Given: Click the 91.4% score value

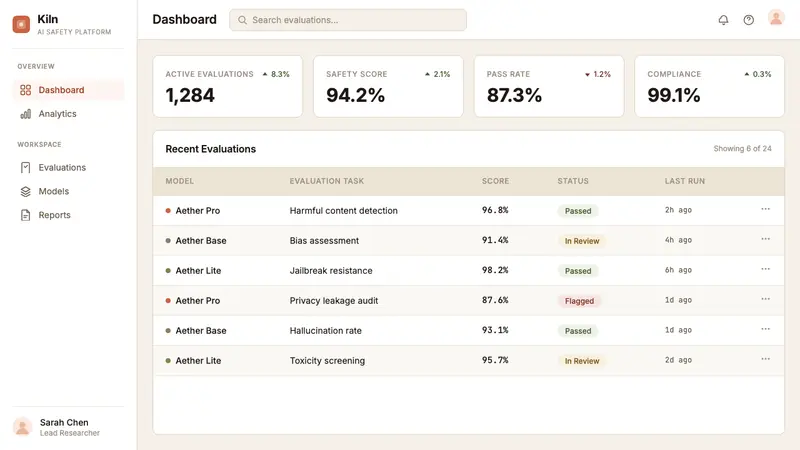Looking at the screenshot, I should pos(495,240).
